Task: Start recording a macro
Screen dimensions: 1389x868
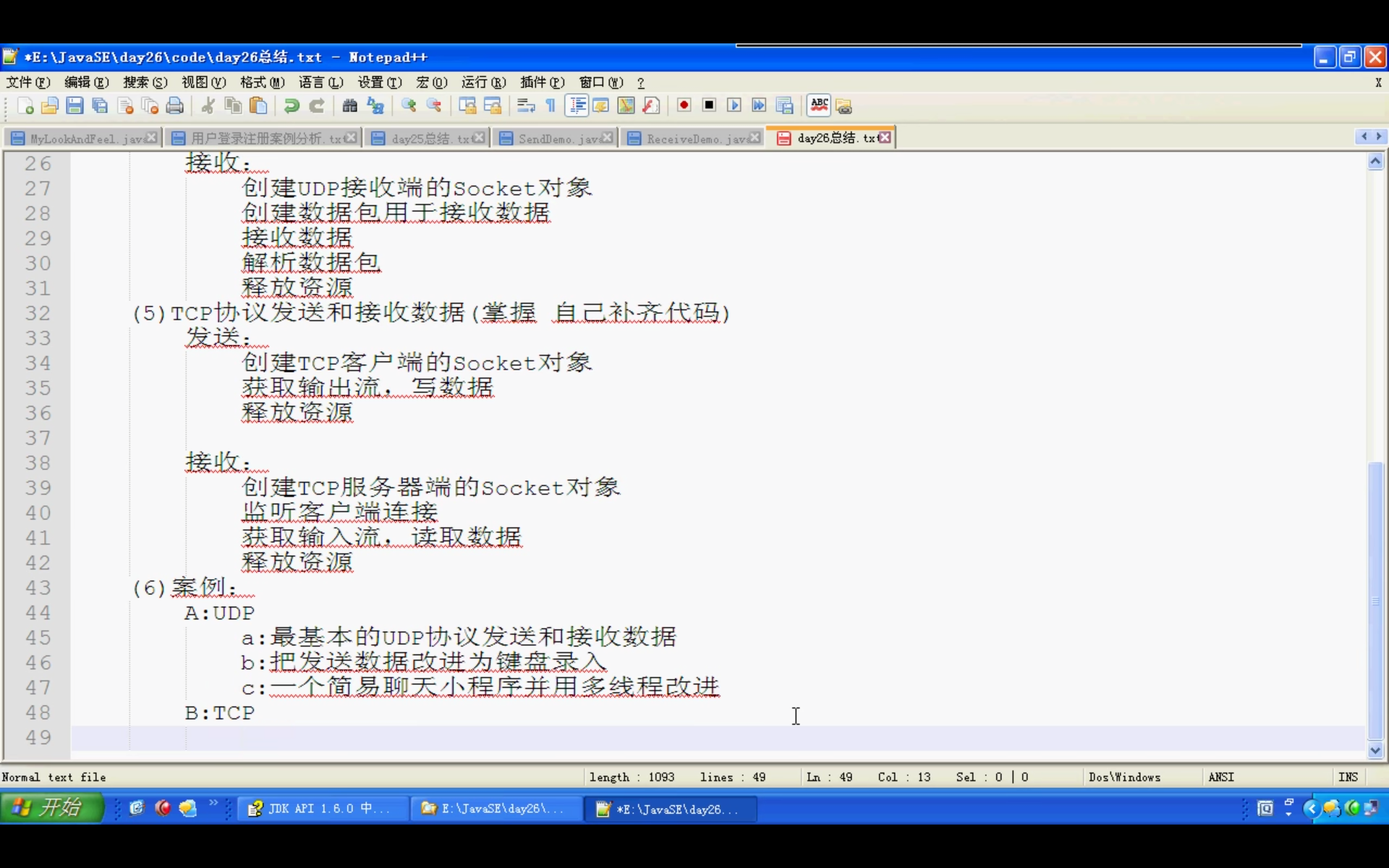Action: click(x=684, y=106)
